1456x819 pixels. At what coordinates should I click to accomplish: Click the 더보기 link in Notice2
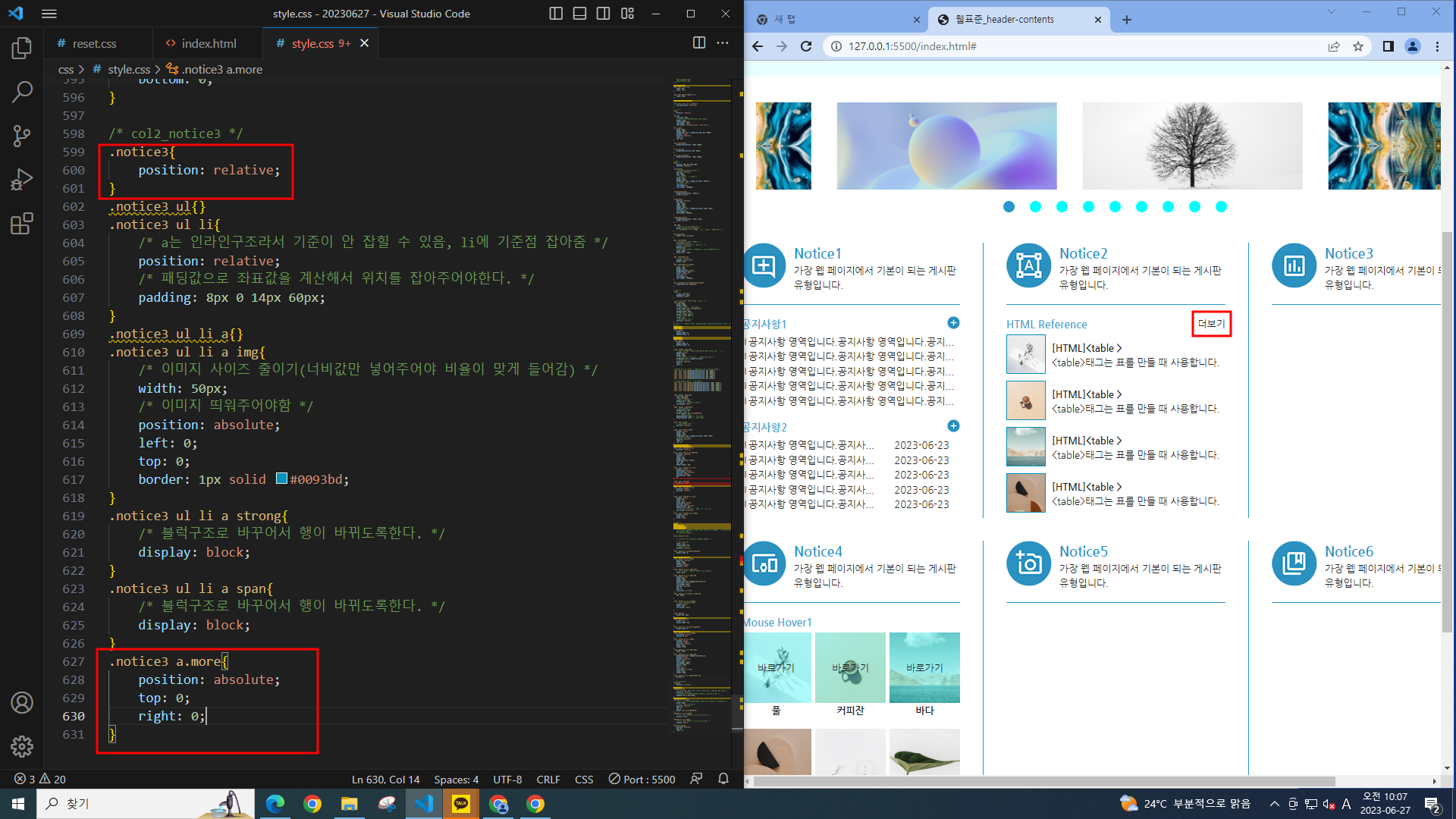pos(1211,324)
